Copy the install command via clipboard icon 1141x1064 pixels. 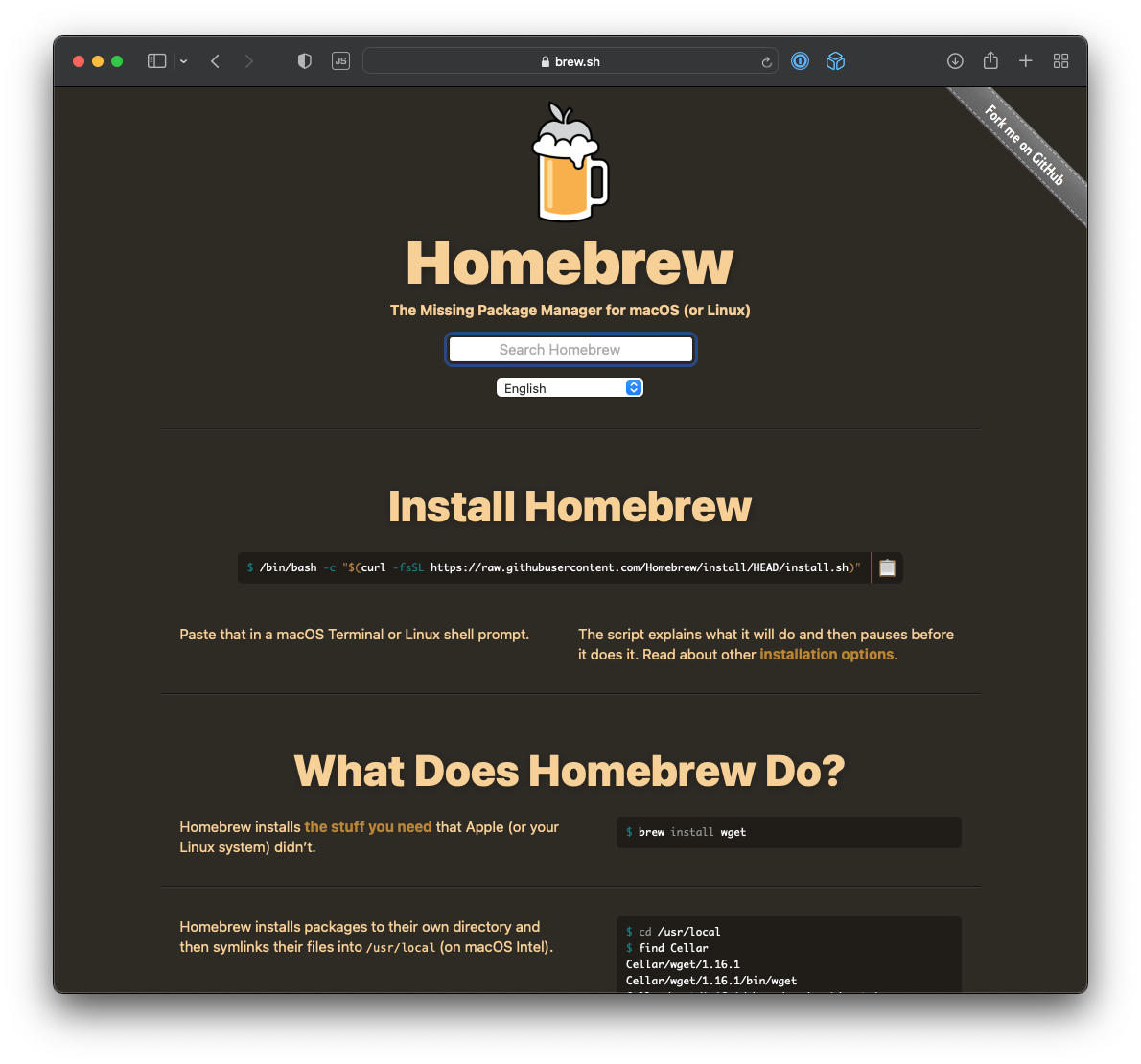coord(887,567)
